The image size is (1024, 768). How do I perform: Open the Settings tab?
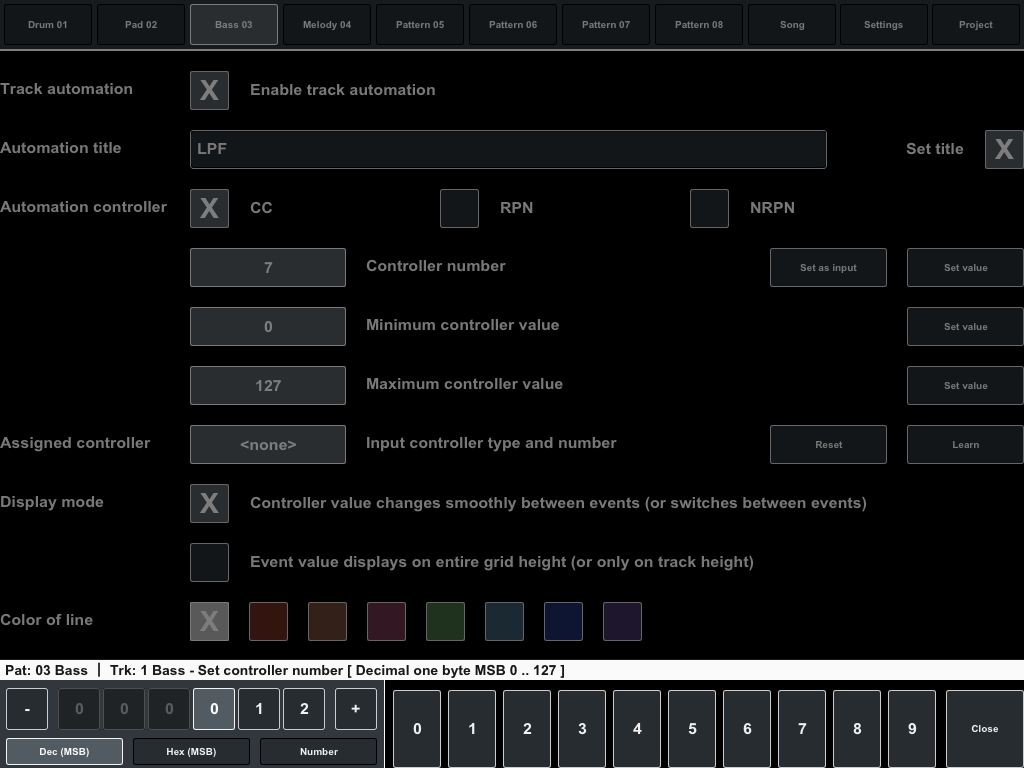pyautogui.click(x=884, y=25)
